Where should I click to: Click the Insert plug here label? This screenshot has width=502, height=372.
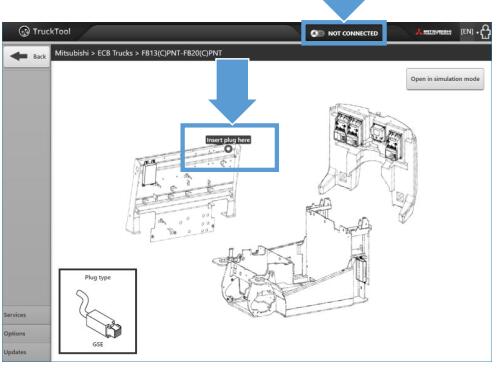[x=228, y=140]
